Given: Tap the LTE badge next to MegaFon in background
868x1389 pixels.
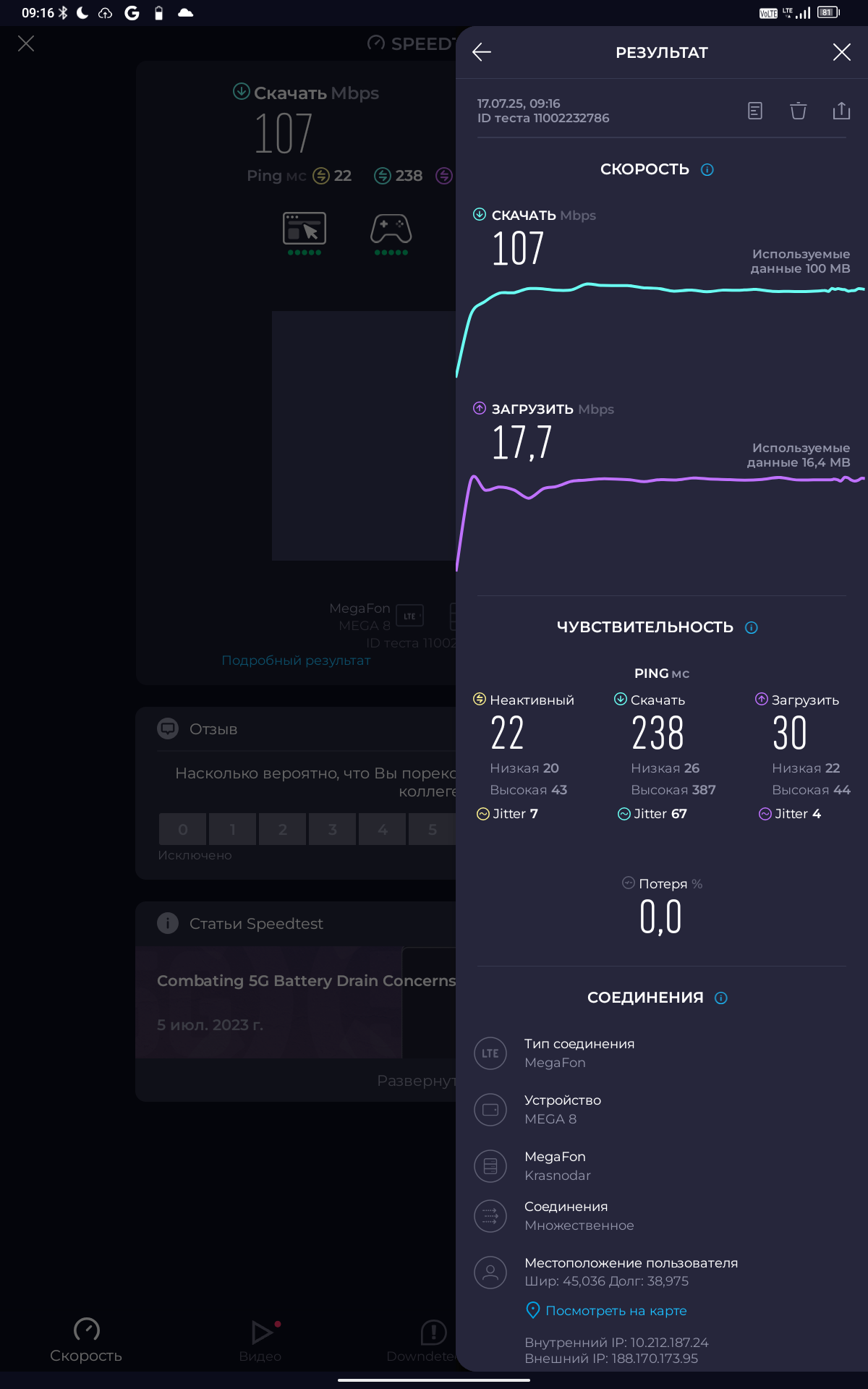Looking at the screenshot, I should tap(410, 616).
